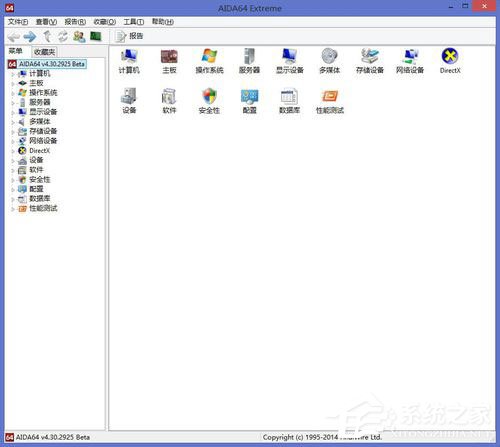The height and width of the screenshot is (447, 500).
Task: Open the 软件 icon in the main pane
Action: [x=169, y=101]
